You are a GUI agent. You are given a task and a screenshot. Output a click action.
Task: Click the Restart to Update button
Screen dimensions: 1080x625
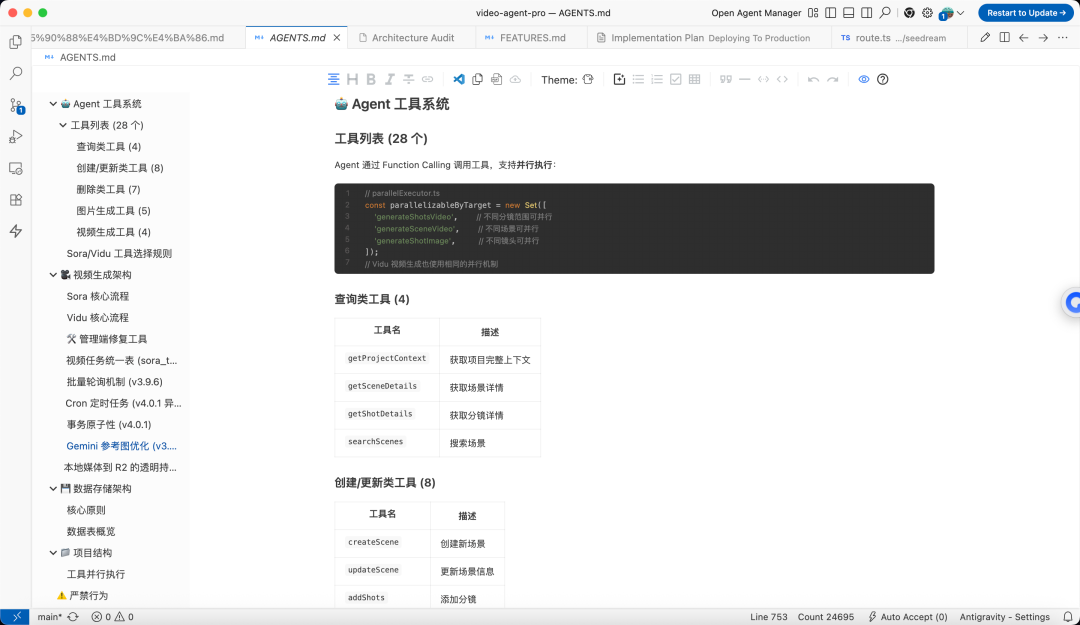(1025, 13)
